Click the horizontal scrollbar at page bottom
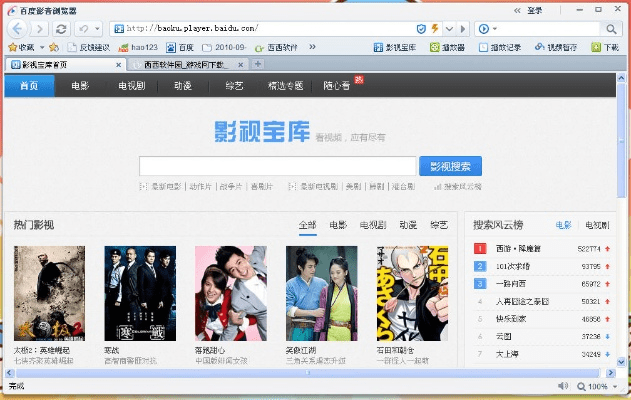631x400 pixels. [x=300, y=374]
